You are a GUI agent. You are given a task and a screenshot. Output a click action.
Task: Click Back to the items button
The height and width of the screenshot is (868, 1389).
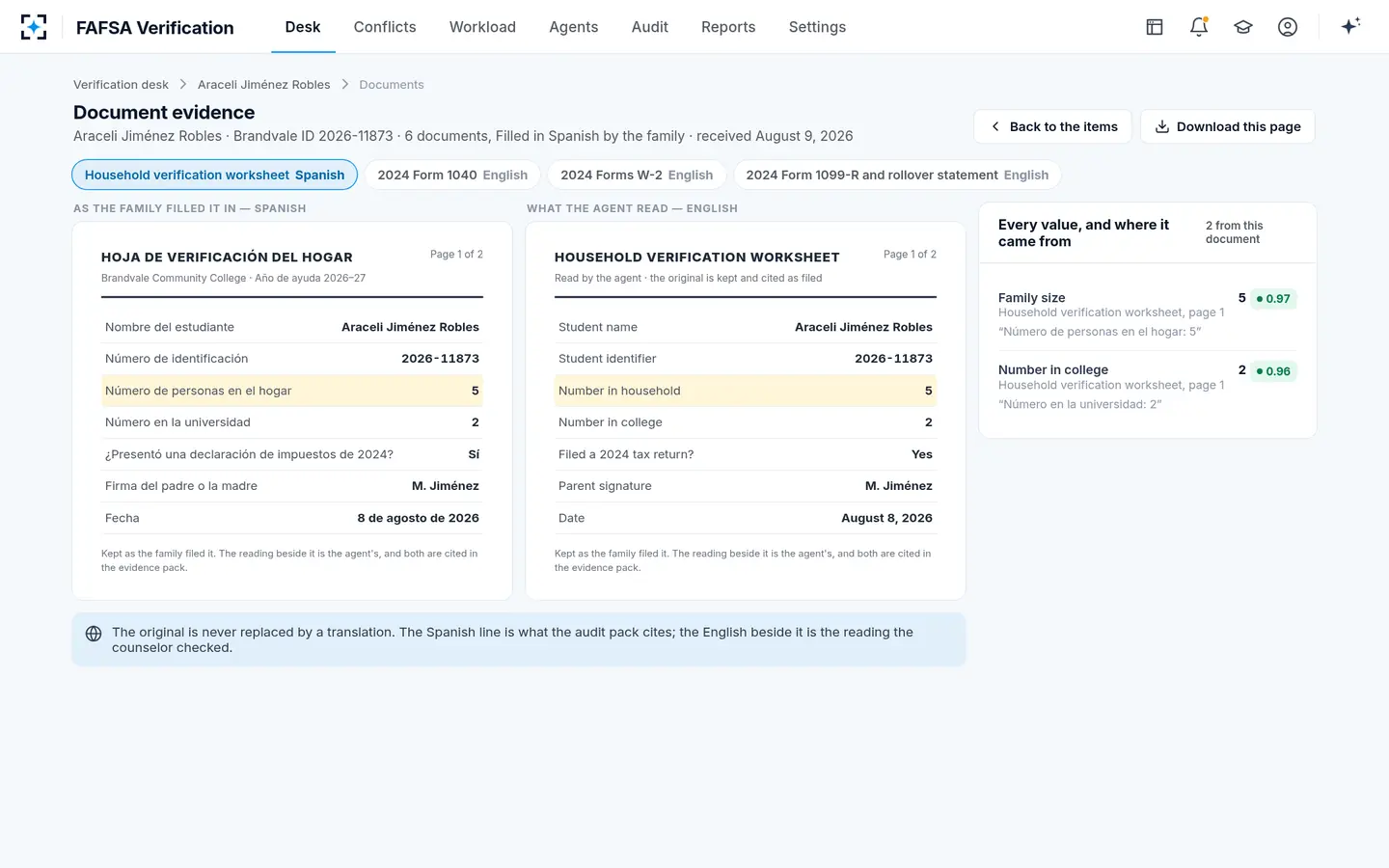[x=1052, y=126]
